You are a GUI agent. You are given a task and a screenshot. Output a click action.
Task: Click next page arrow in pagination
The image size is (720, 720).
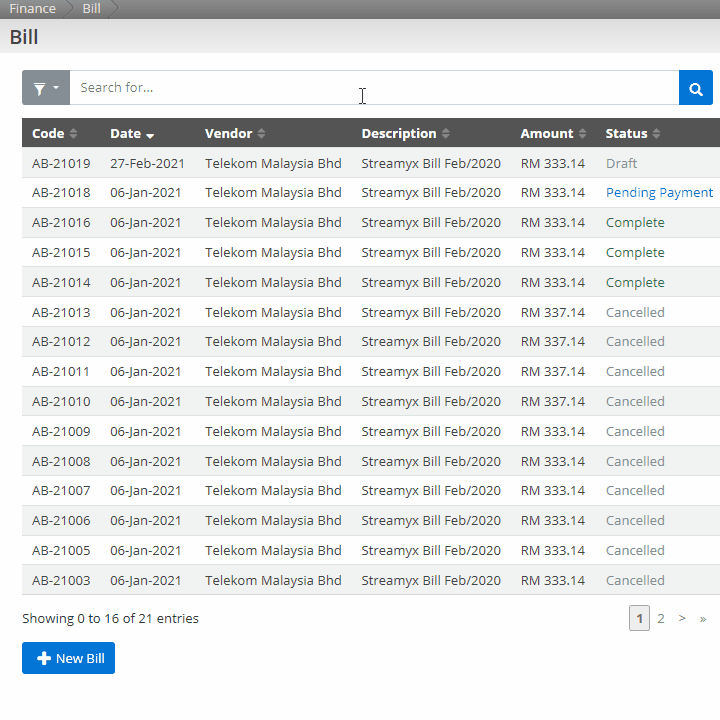[682, 619]
